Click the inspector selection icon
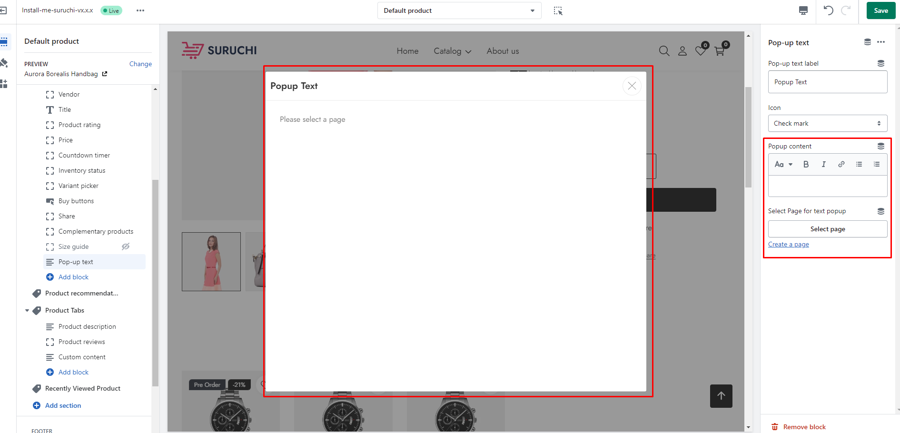Viewport: 900px width, 433px height. [558, 11]
